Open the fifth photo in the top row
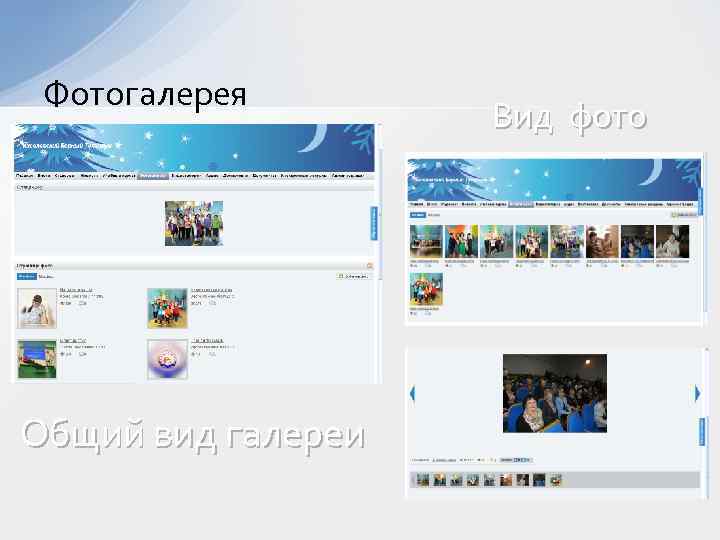The height and width of the screenshot is (540, 720). [x=567, y=242]
